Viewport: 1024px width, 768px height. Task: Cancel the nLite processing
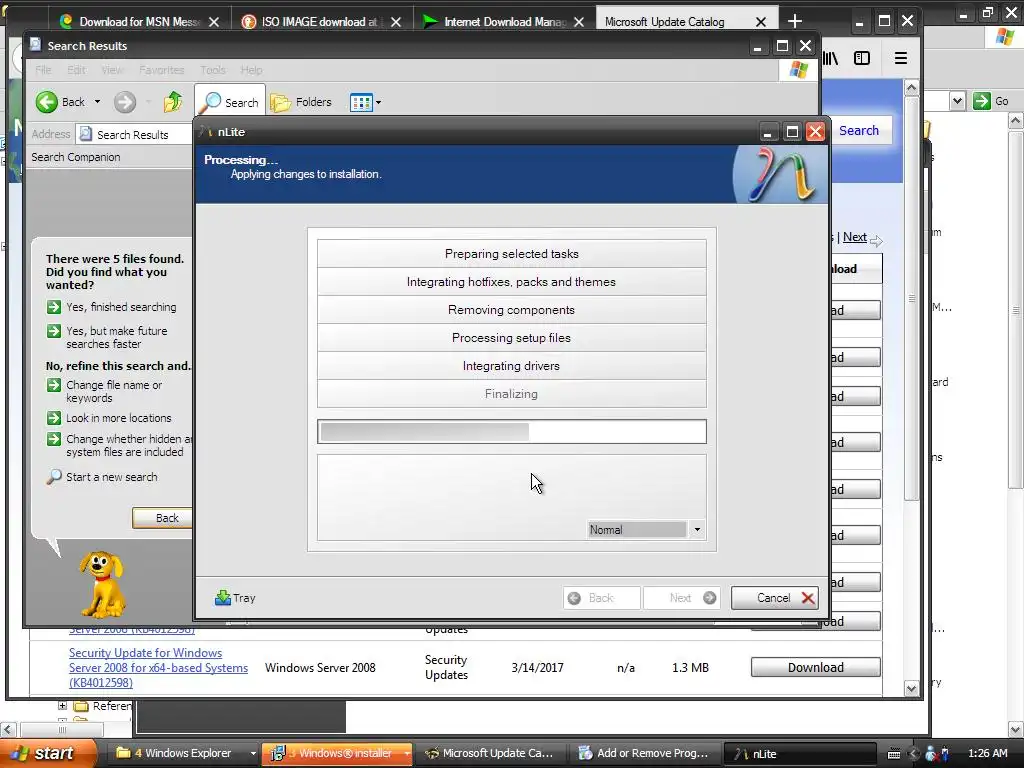tap(774, 598)
